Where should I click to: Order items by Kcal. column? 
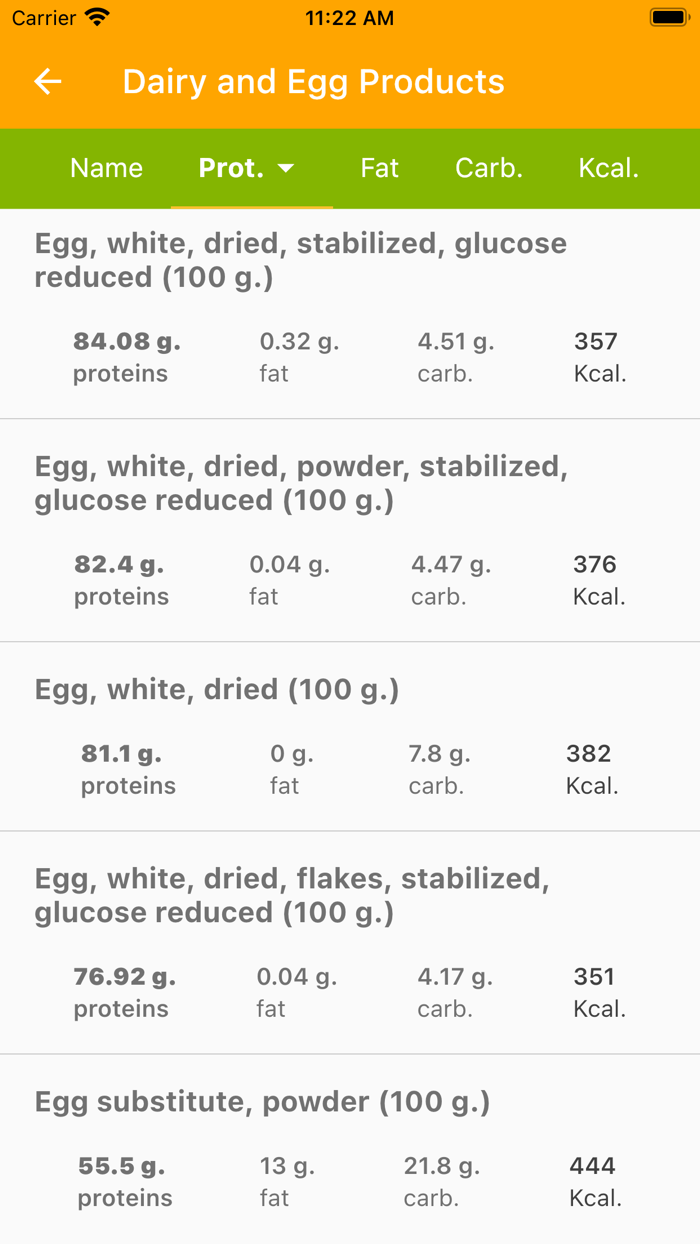click(608, 168)
